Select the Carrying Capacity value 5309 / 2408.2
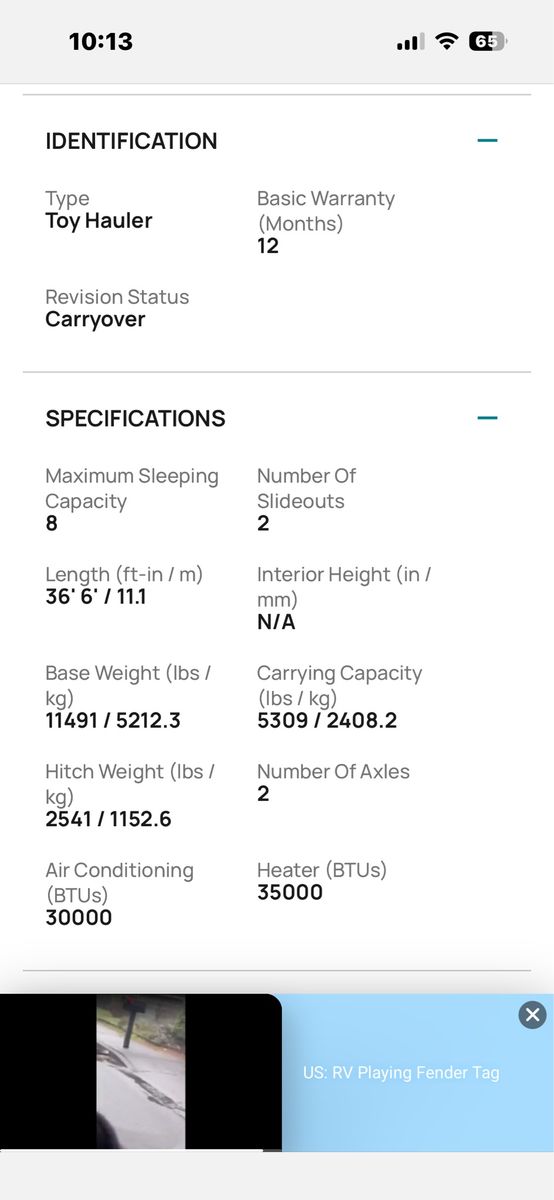This screenshot has width=554, height=1200. (327, 721)
